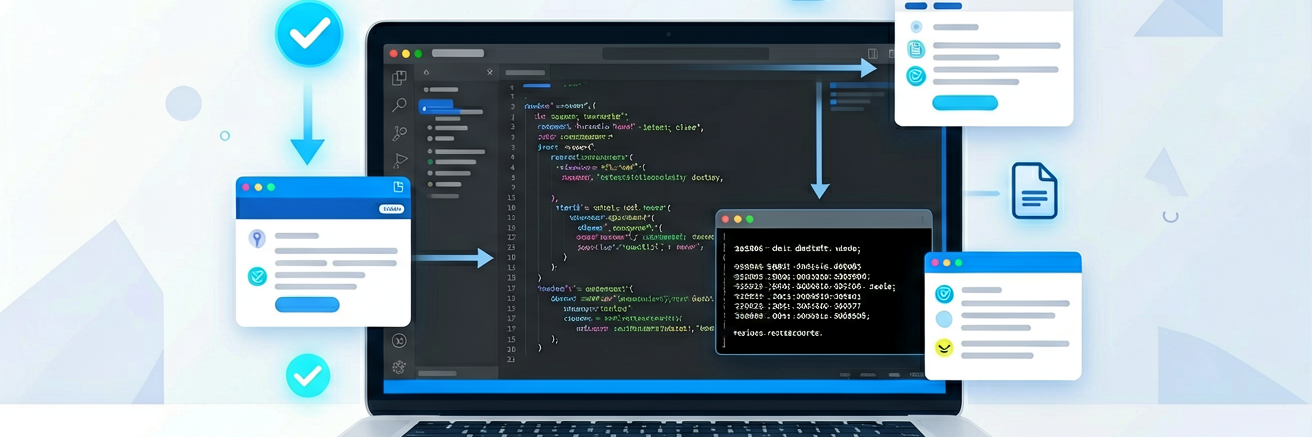Click the yellow smiley icon in bottom-right card
The width and height of the screenshot is (1312, 437).
coord(944,348)
